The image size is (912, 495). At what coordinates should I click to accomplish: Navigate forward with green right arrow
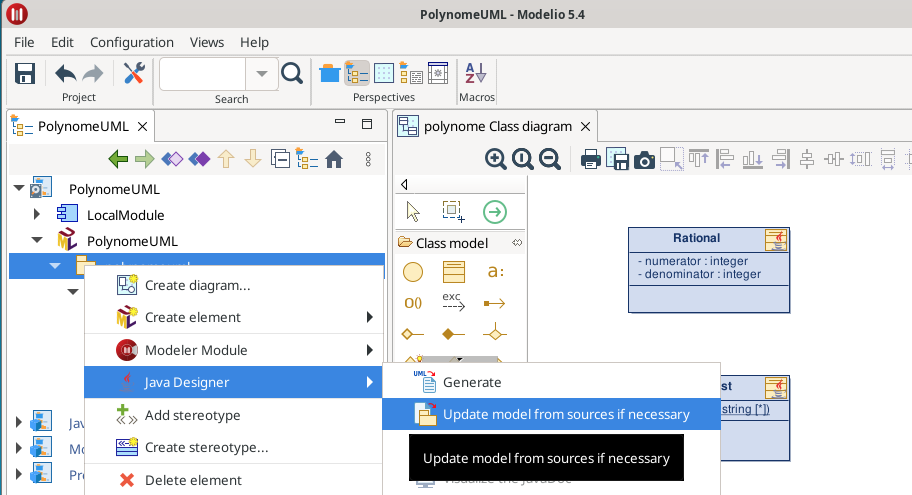145,159
